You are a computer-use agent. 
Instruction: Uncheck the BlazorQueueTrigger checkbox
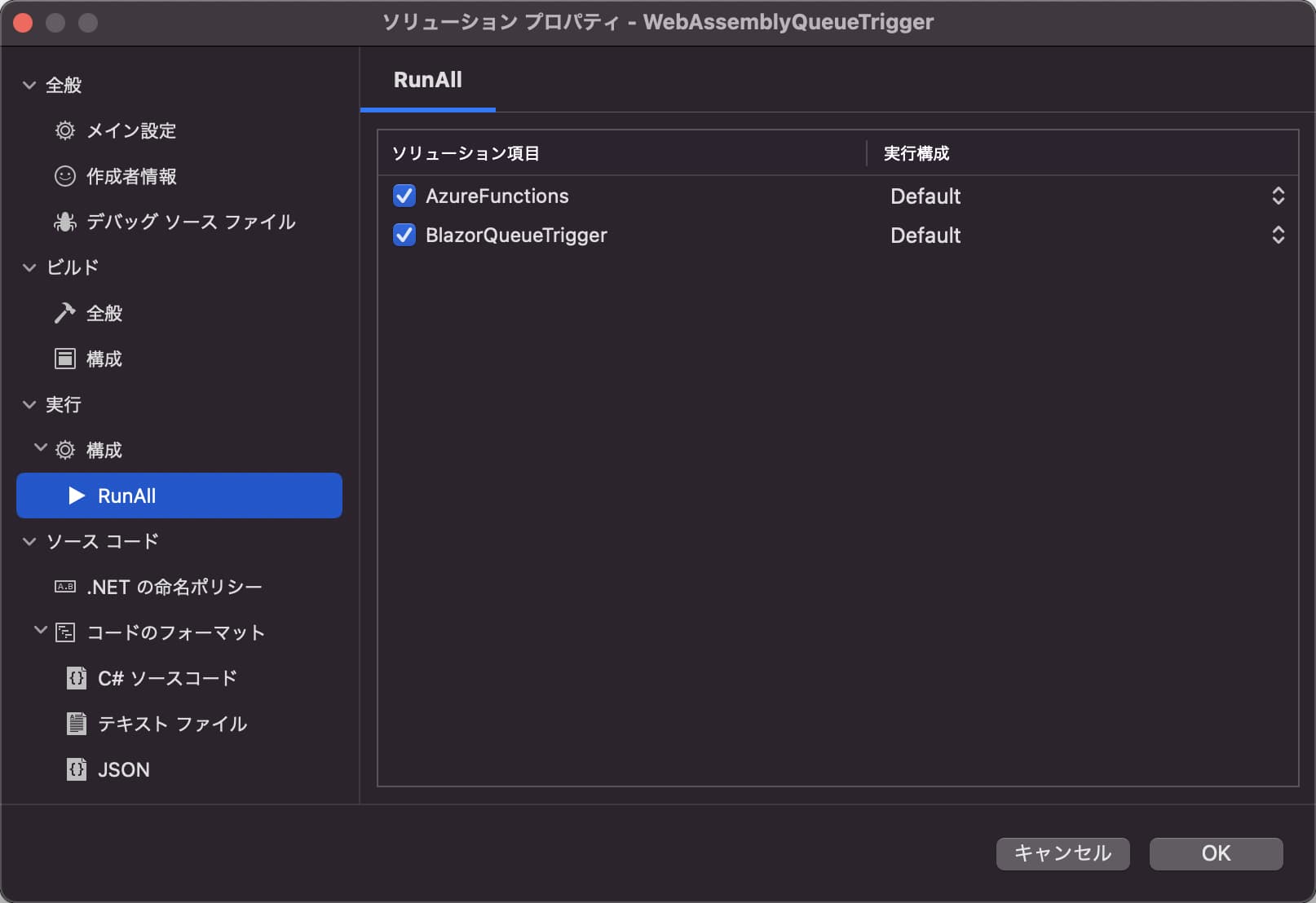point(404,235)
